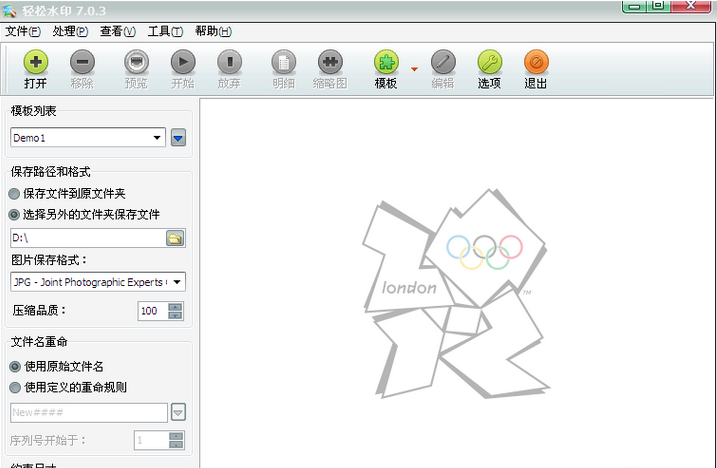
Task: Maximize the 轻松水印 window
Action: point(658,6)
